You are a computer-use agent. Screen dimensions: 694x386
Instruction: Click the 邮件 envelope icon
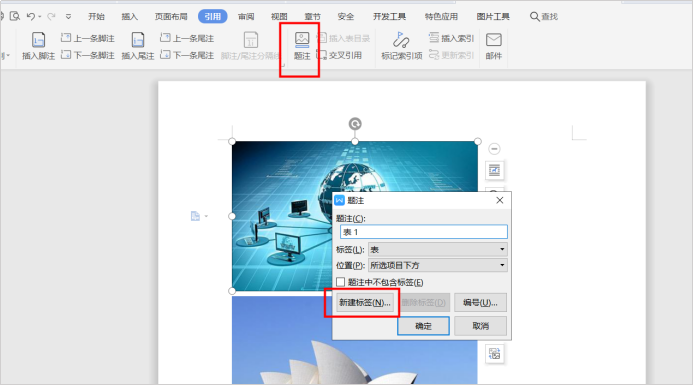[x=494, y=40]
